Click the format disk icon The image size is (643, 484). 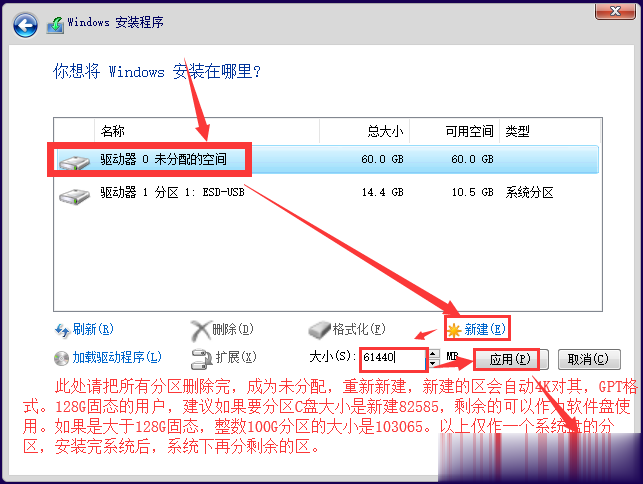point(319,330)
